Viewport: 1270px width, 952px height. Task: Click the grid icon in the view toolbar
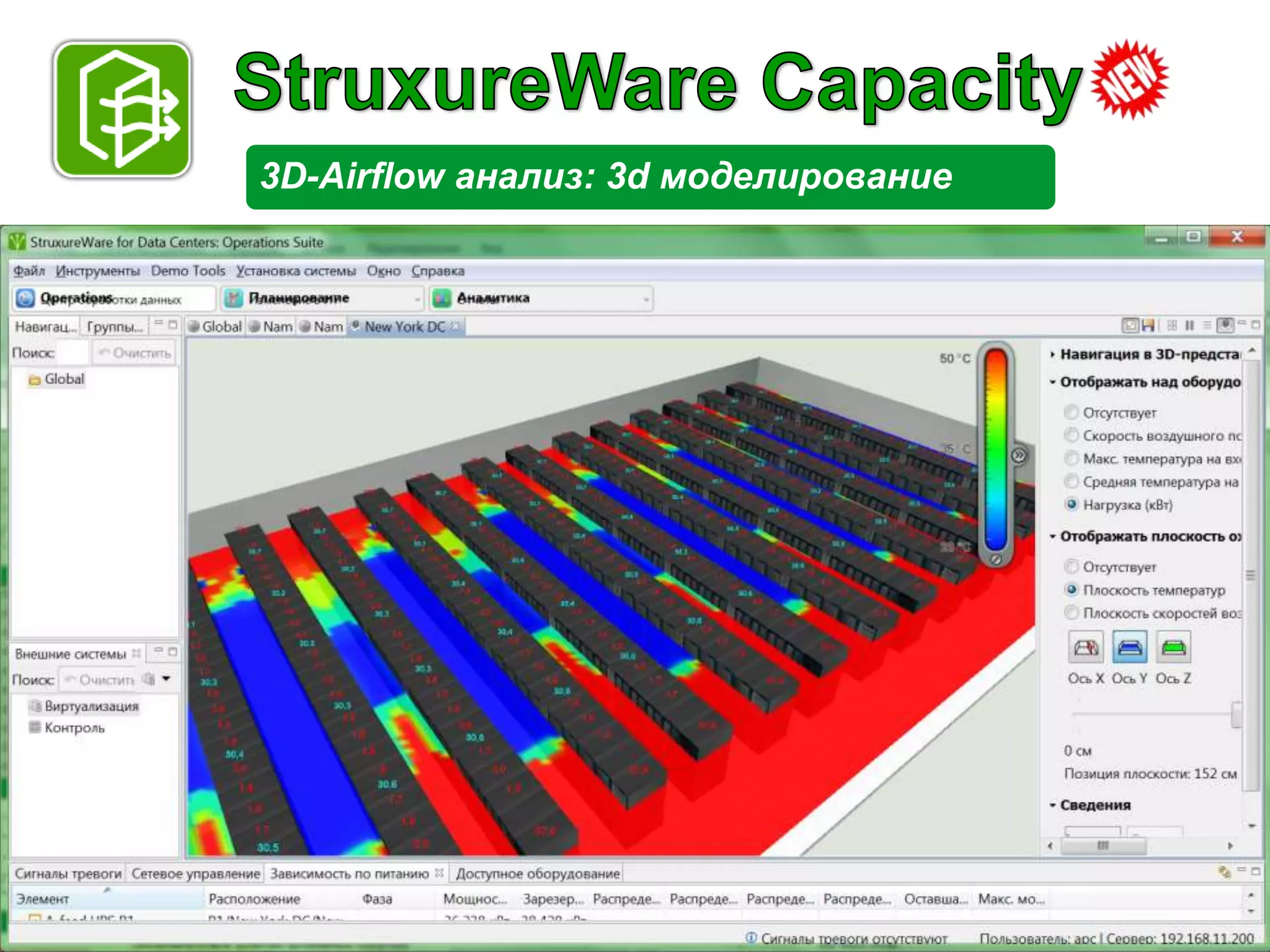pos(1172,325)
